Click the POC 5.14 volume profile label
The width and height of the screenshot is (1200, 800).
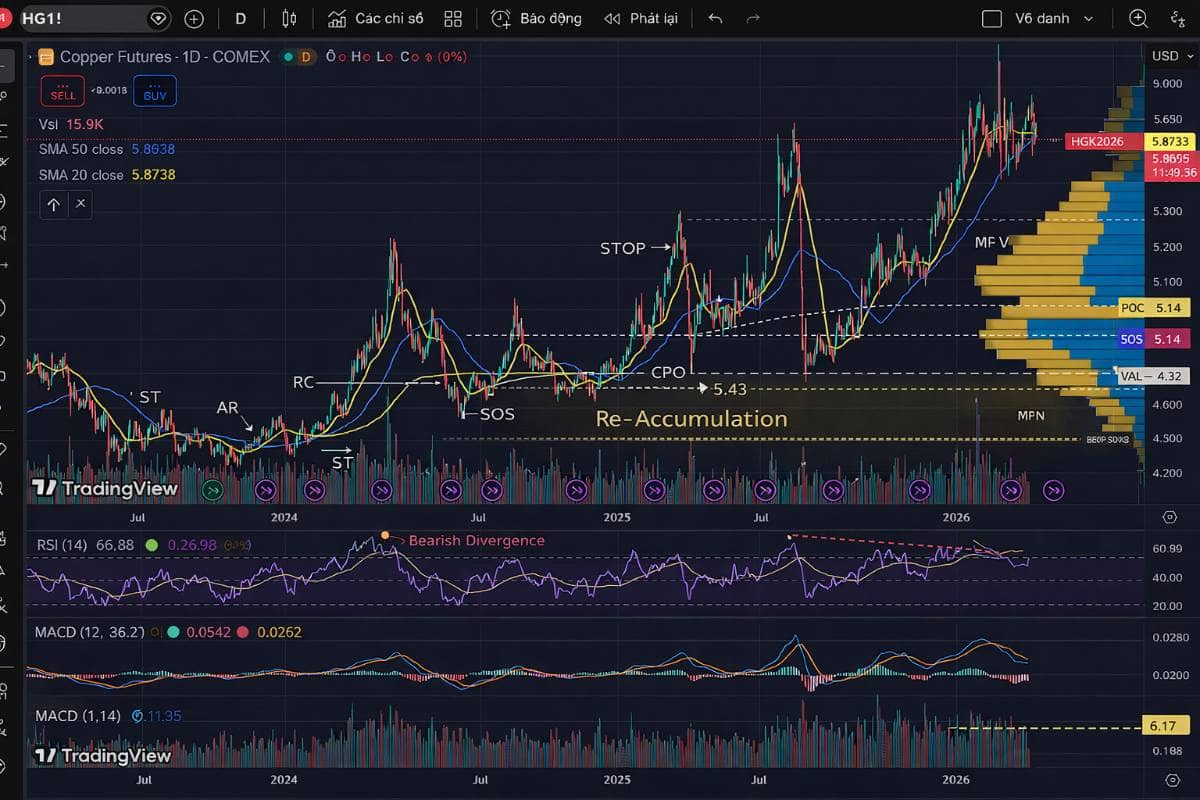(1156, 309)
